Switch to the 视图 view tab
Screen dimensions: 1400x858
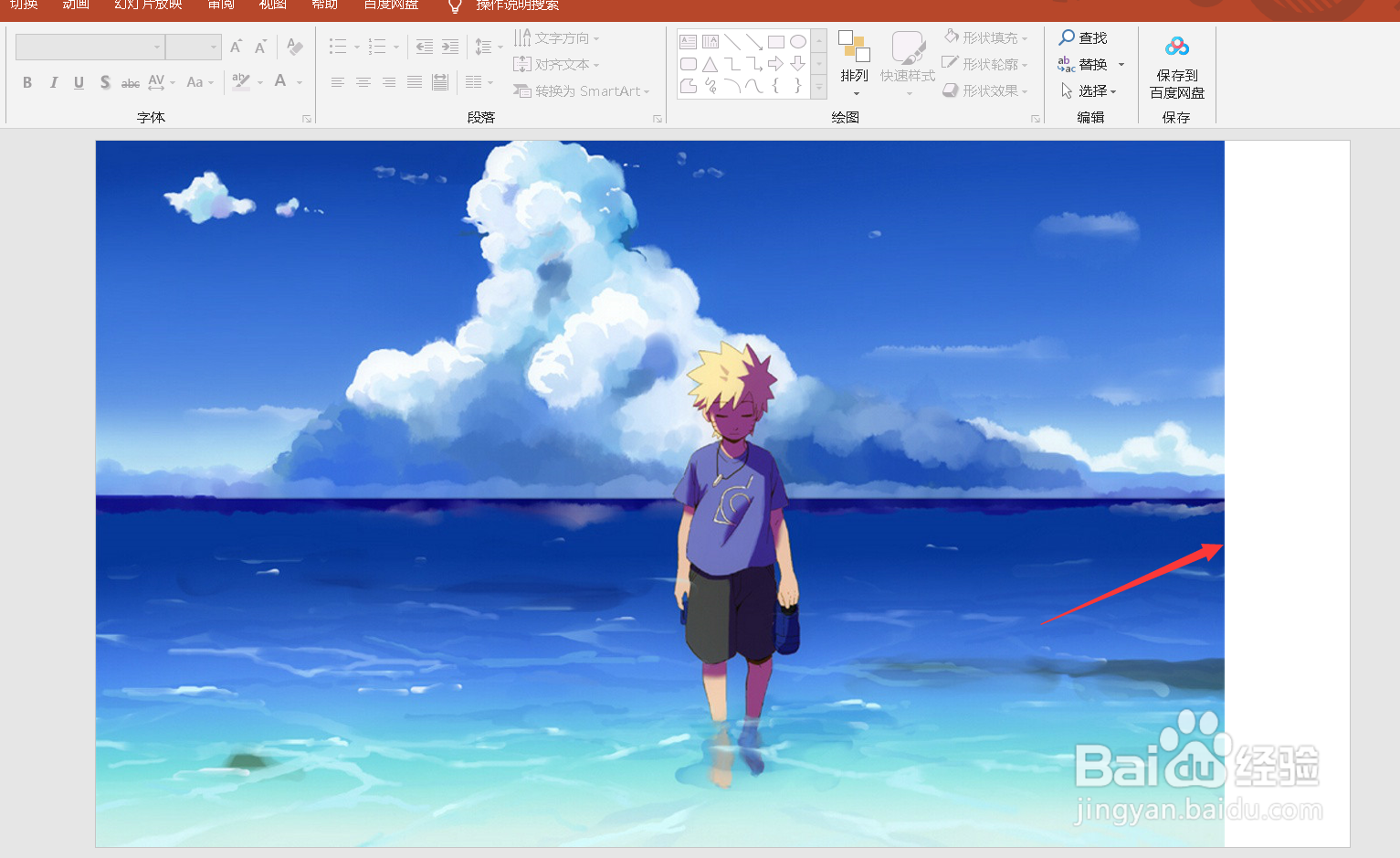(272, 5)
